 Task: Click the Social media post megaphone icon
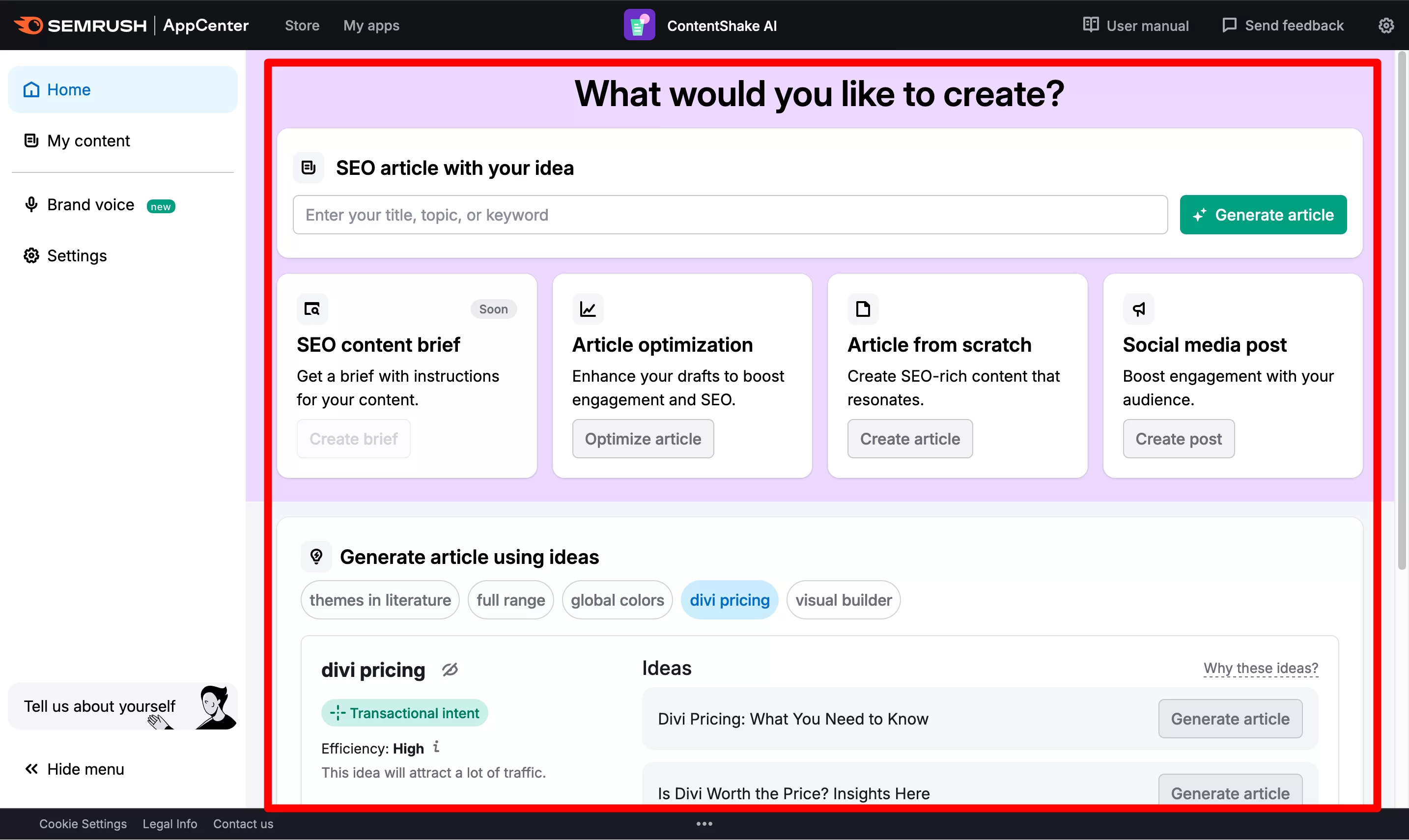click(x=1139, y=309)
